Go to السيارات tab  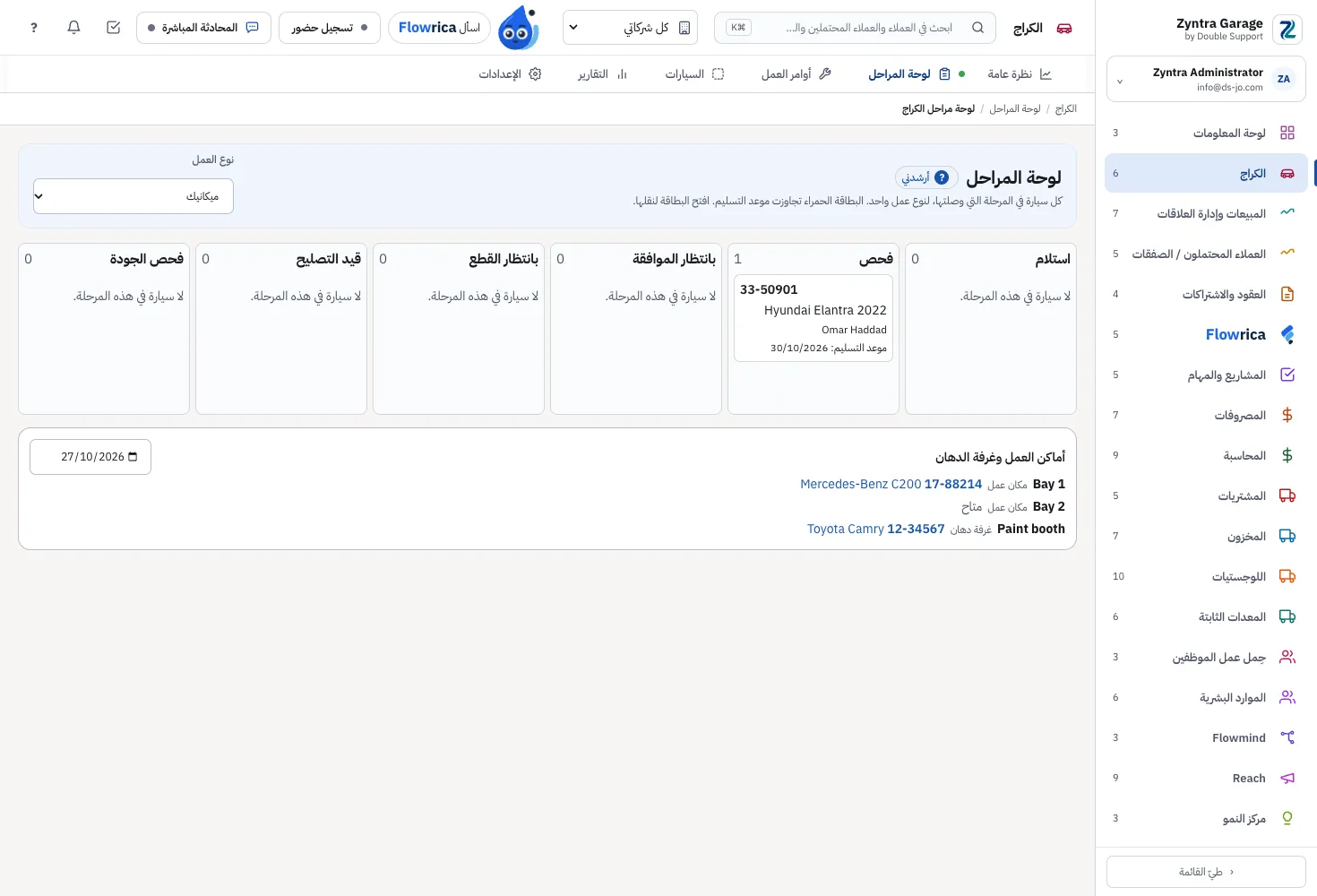[694, 74]
